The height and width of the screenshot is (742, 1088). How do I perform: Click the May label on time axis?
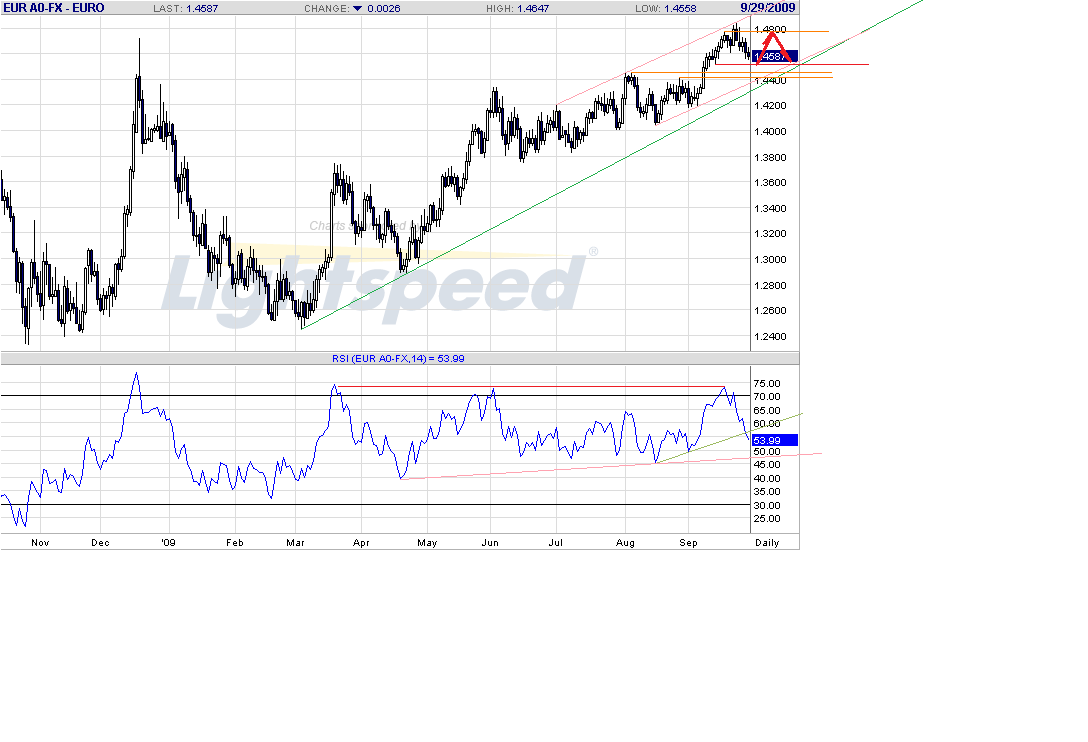(427, 543)
